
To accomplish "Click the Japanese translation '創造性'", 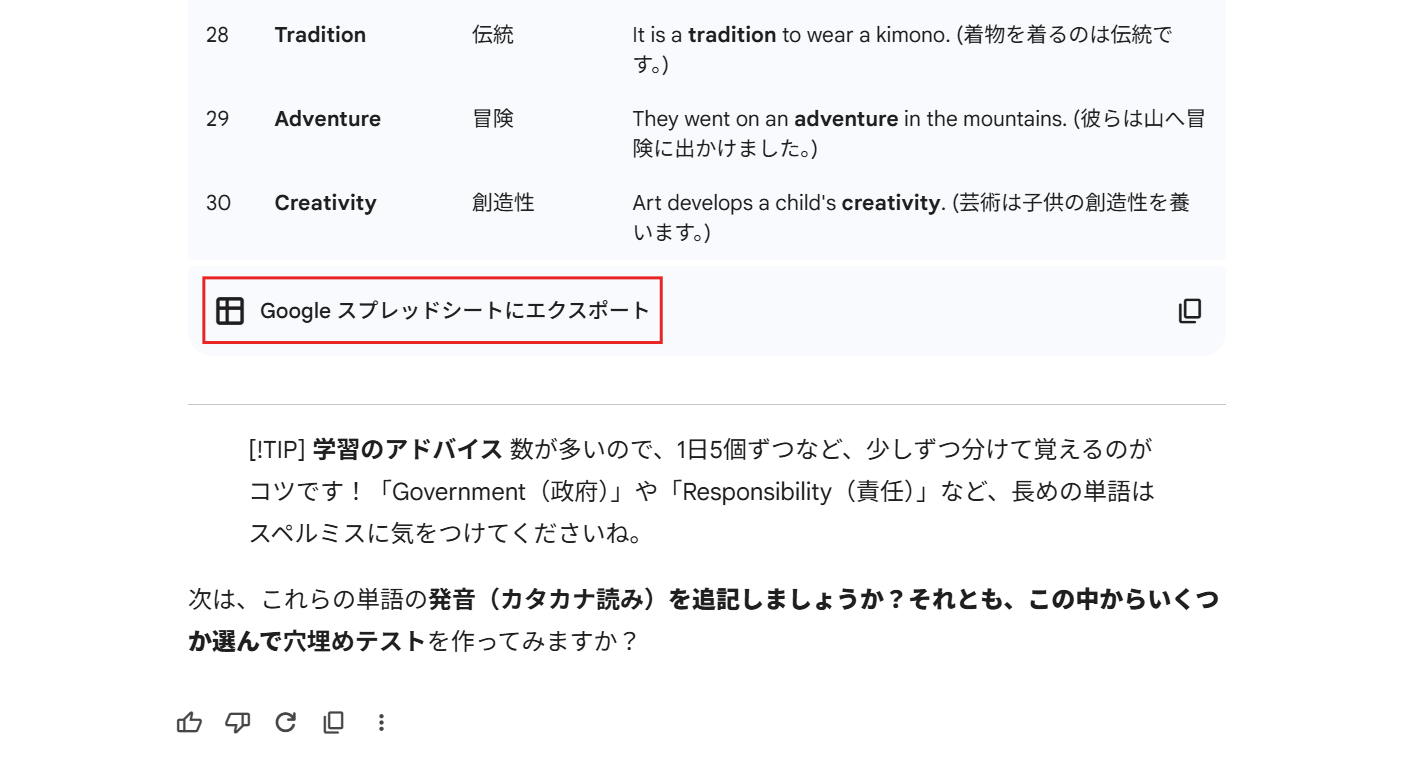I will click(x=503, y=203).
